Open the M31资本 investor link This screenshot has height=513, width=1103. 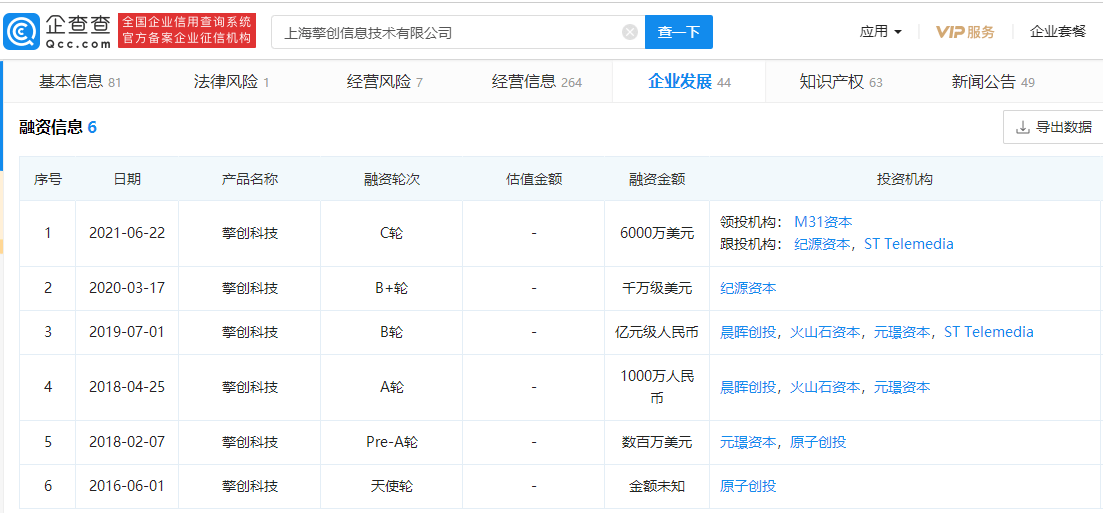[823, 222]
